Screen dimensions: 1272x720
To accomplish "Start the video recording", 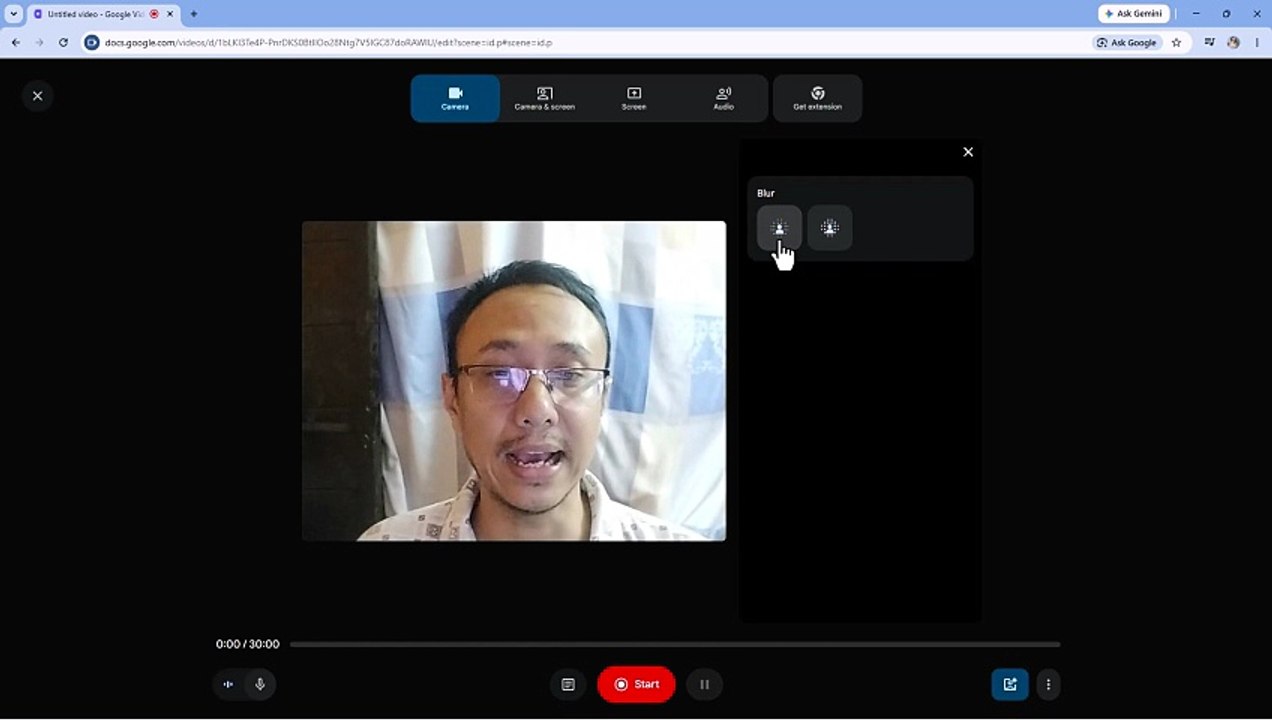I will pyautogui.click(x=636, y=684).
